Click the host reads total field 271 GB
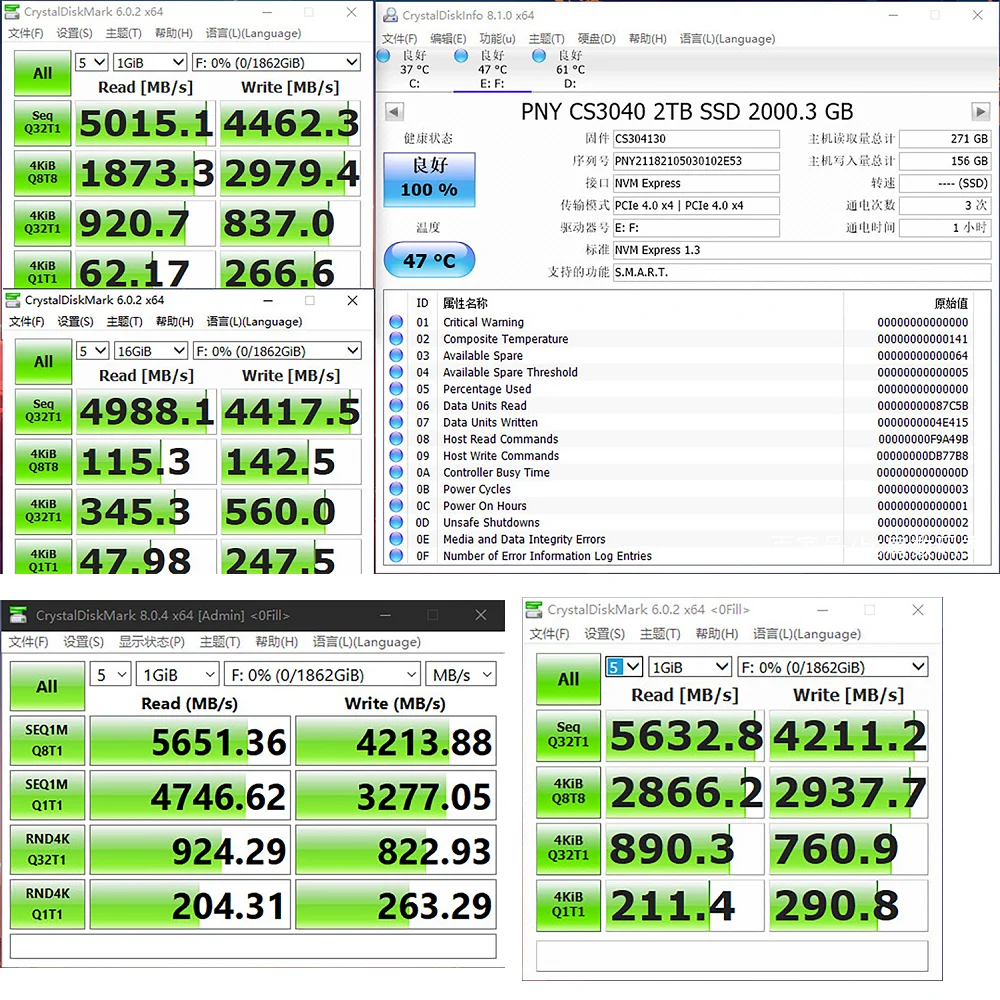This screenshot has height=1000, width=1000. pos(945,138)
